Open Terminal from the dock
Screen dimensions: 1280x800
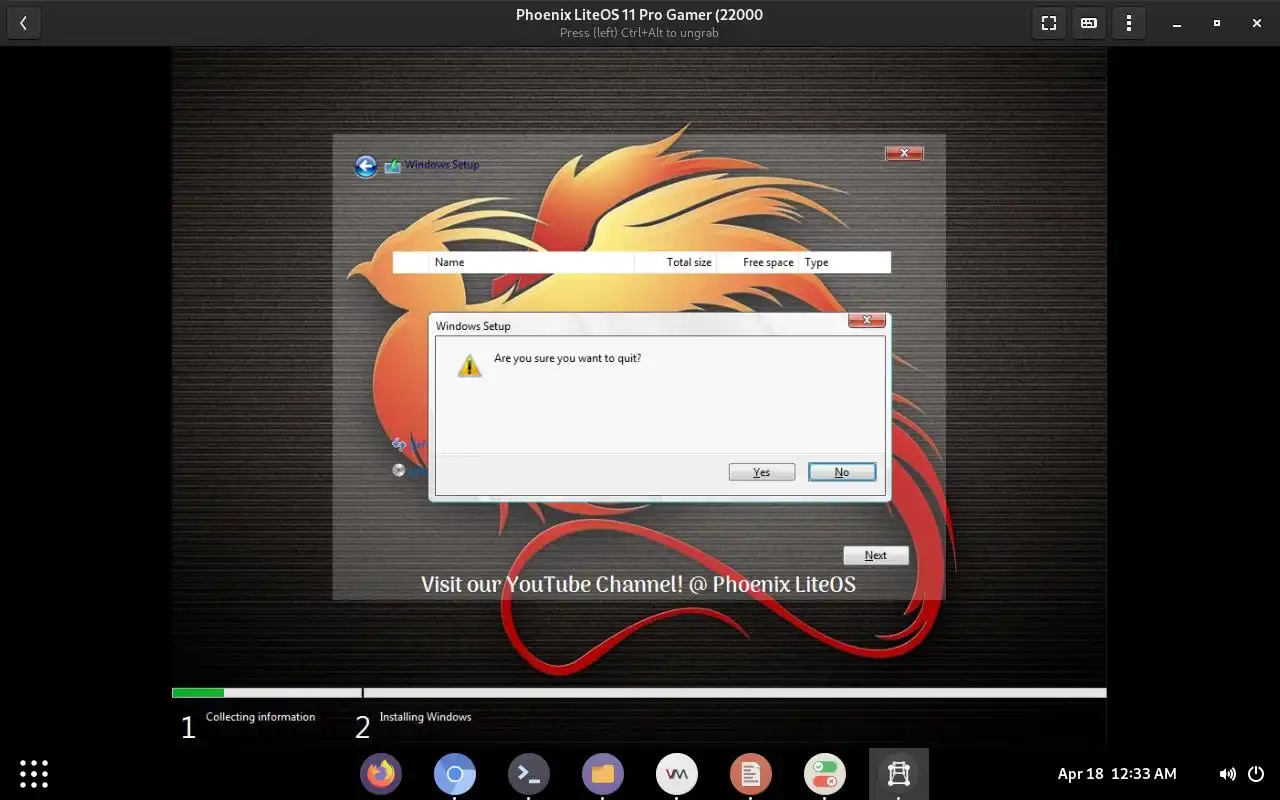(529, 774)
